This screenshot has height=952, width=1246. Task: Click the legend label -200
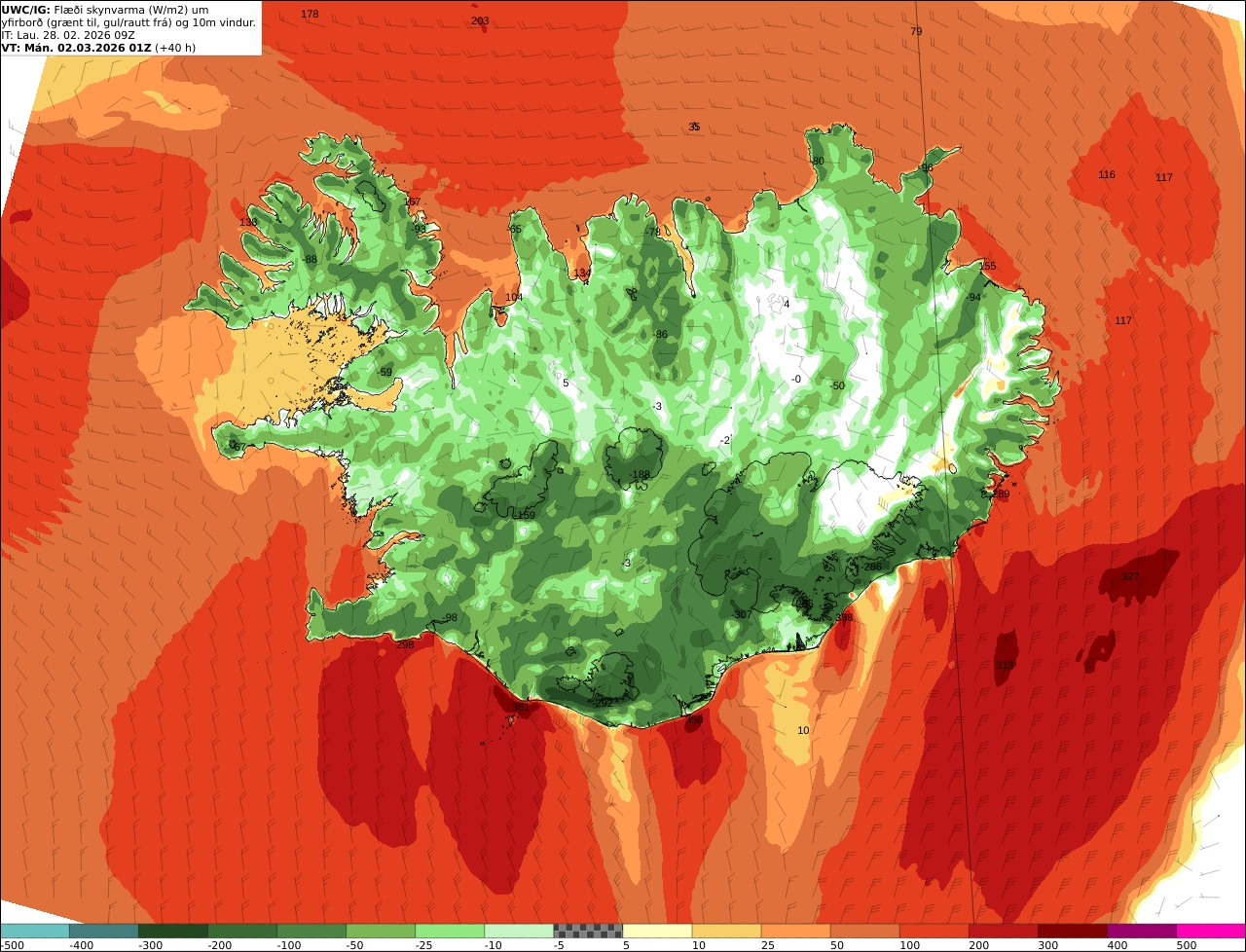point(218,945)
